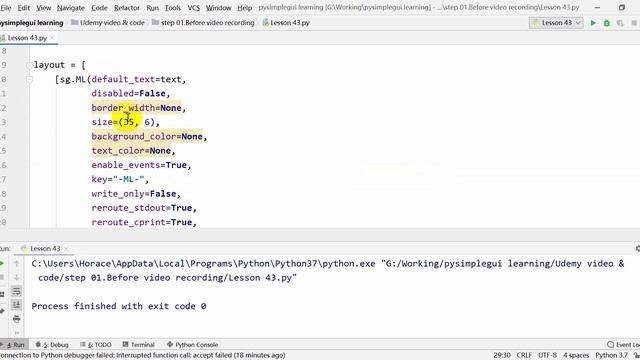Open the Navigate menu
Screen dimensions: 640x360
point(71,8)
